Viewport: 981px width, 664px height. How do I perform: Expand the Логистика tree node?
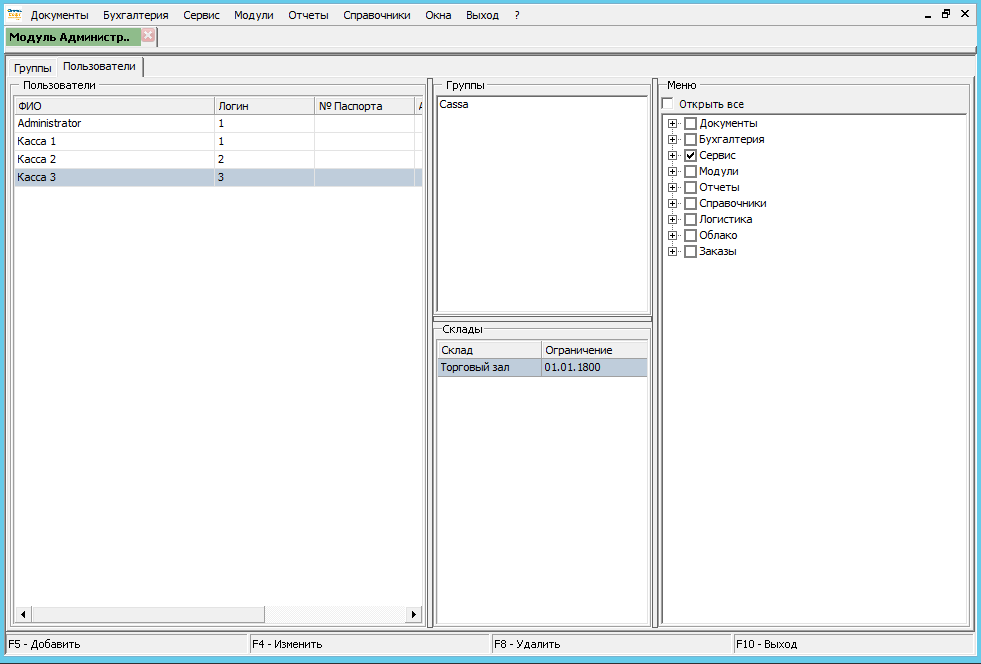[x=673, y=220]
